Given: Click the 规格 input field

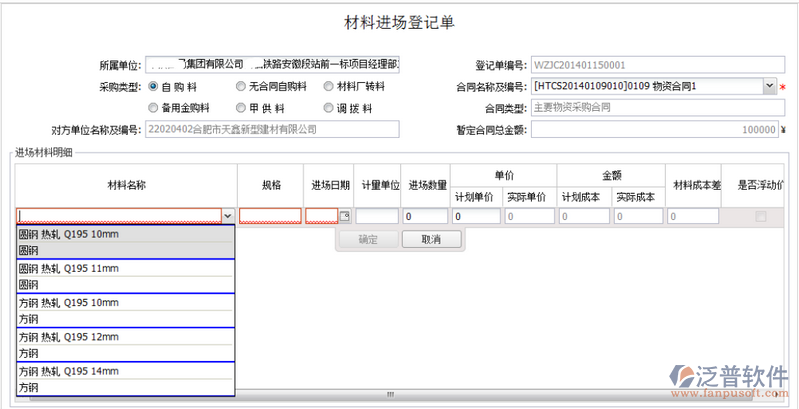Looking at the screenshot, I should click(x=270, y=216).
